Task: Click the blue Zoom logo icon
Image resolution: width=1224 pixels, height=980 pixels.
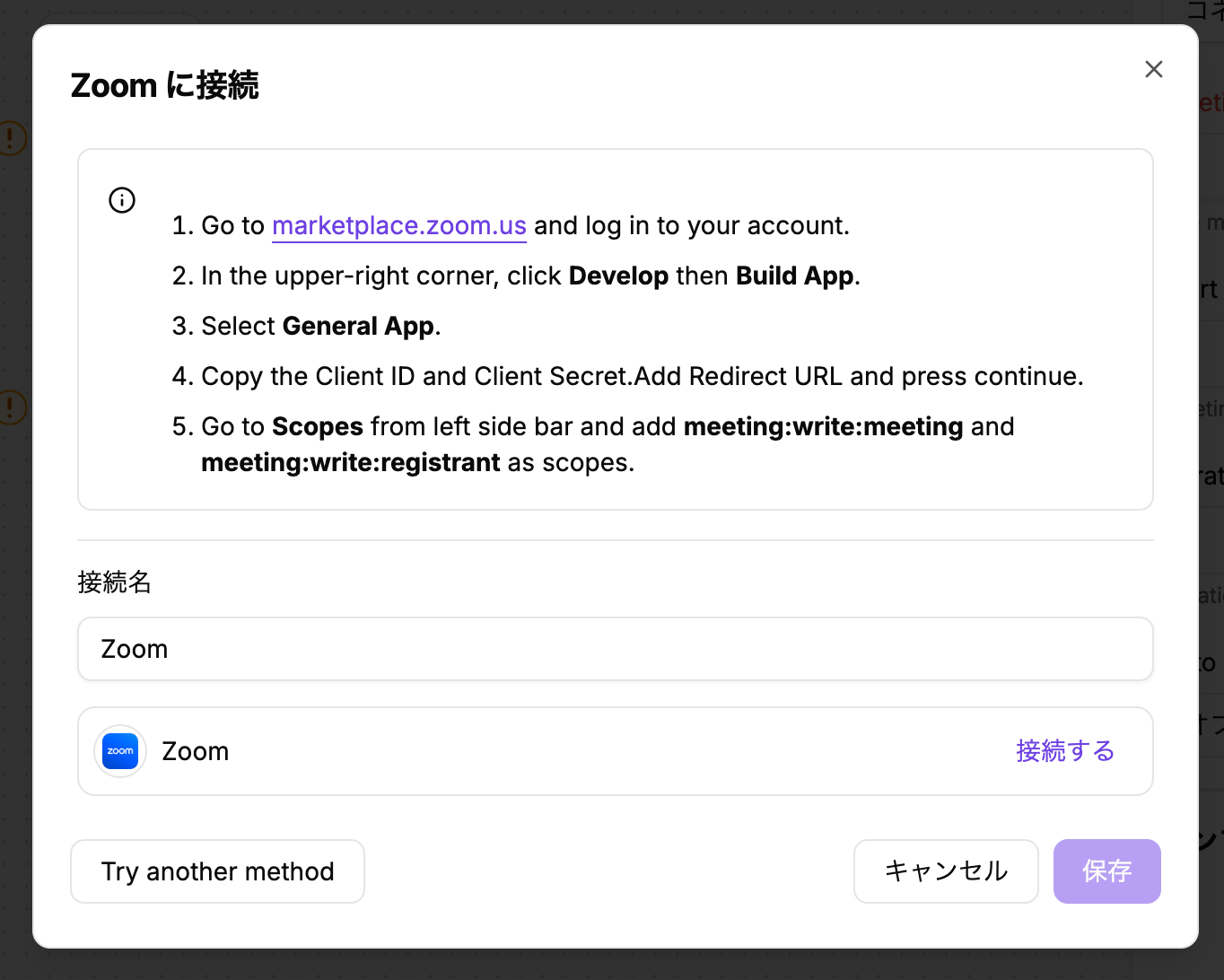Action: [x=120, y=751]
